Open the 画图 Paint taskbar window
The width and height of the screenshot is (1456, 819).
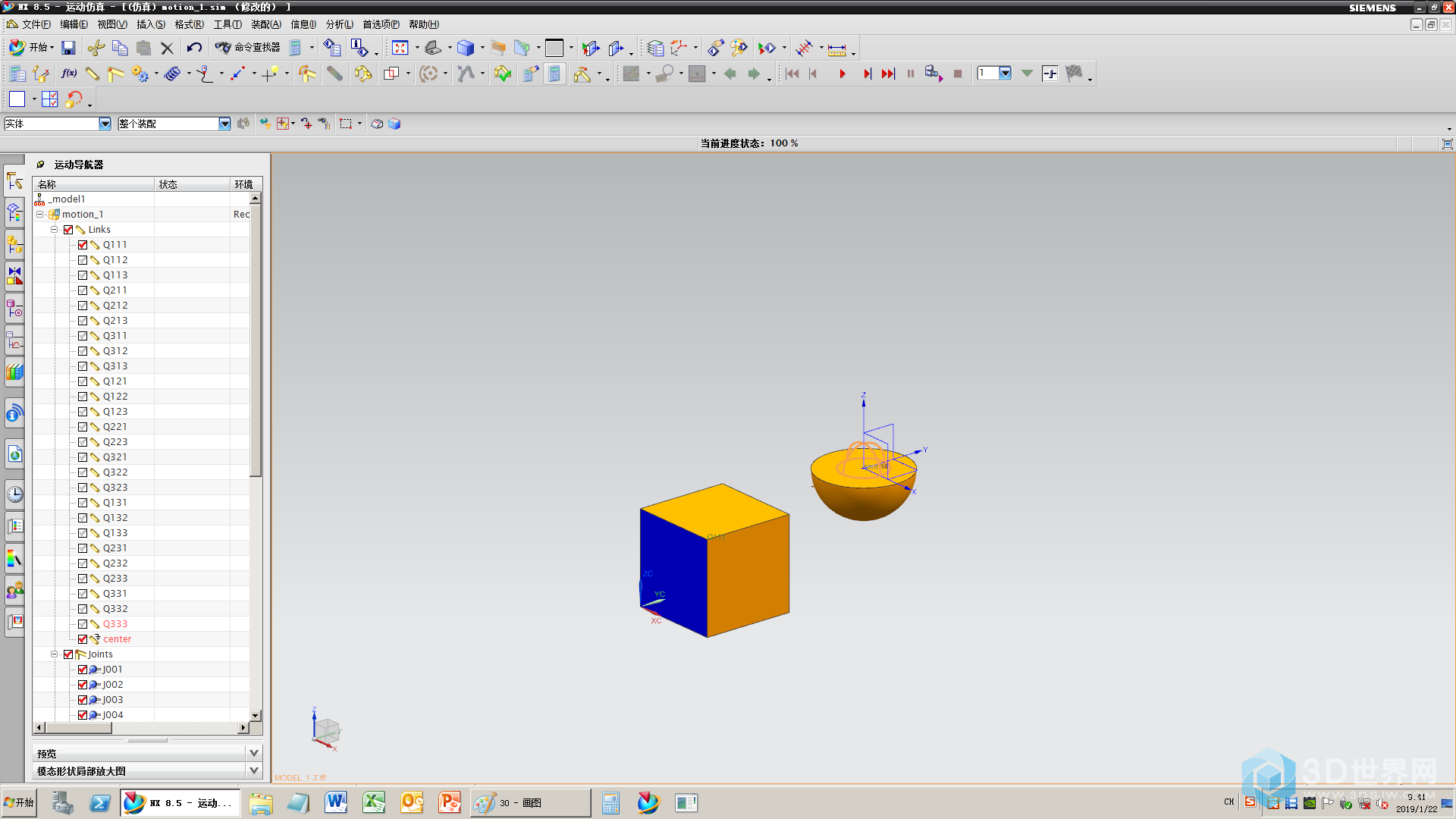pos(530,802)
